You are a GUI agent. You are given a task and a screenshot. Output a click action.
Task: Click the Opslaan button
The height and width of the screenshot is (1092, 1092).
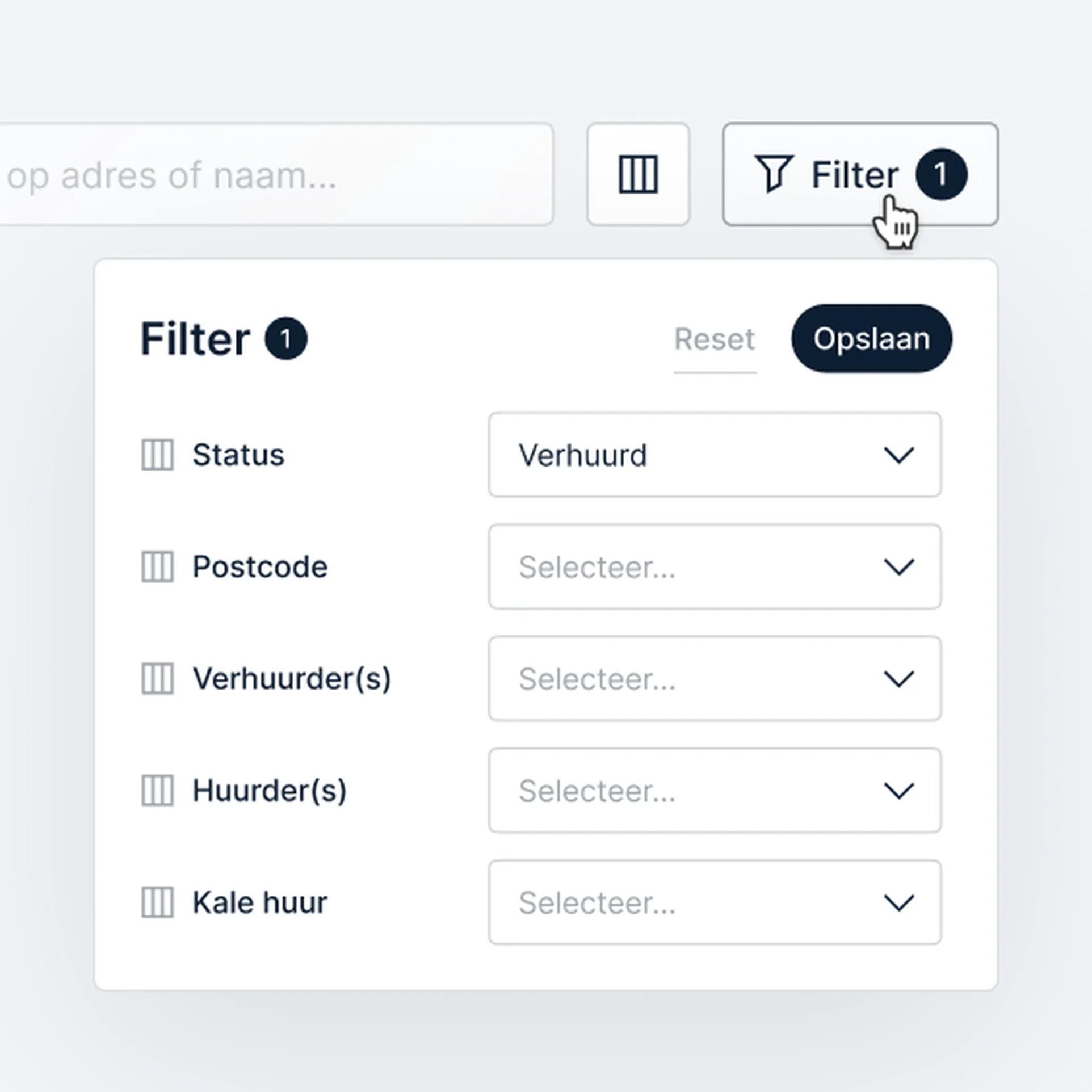click(872, 338)
